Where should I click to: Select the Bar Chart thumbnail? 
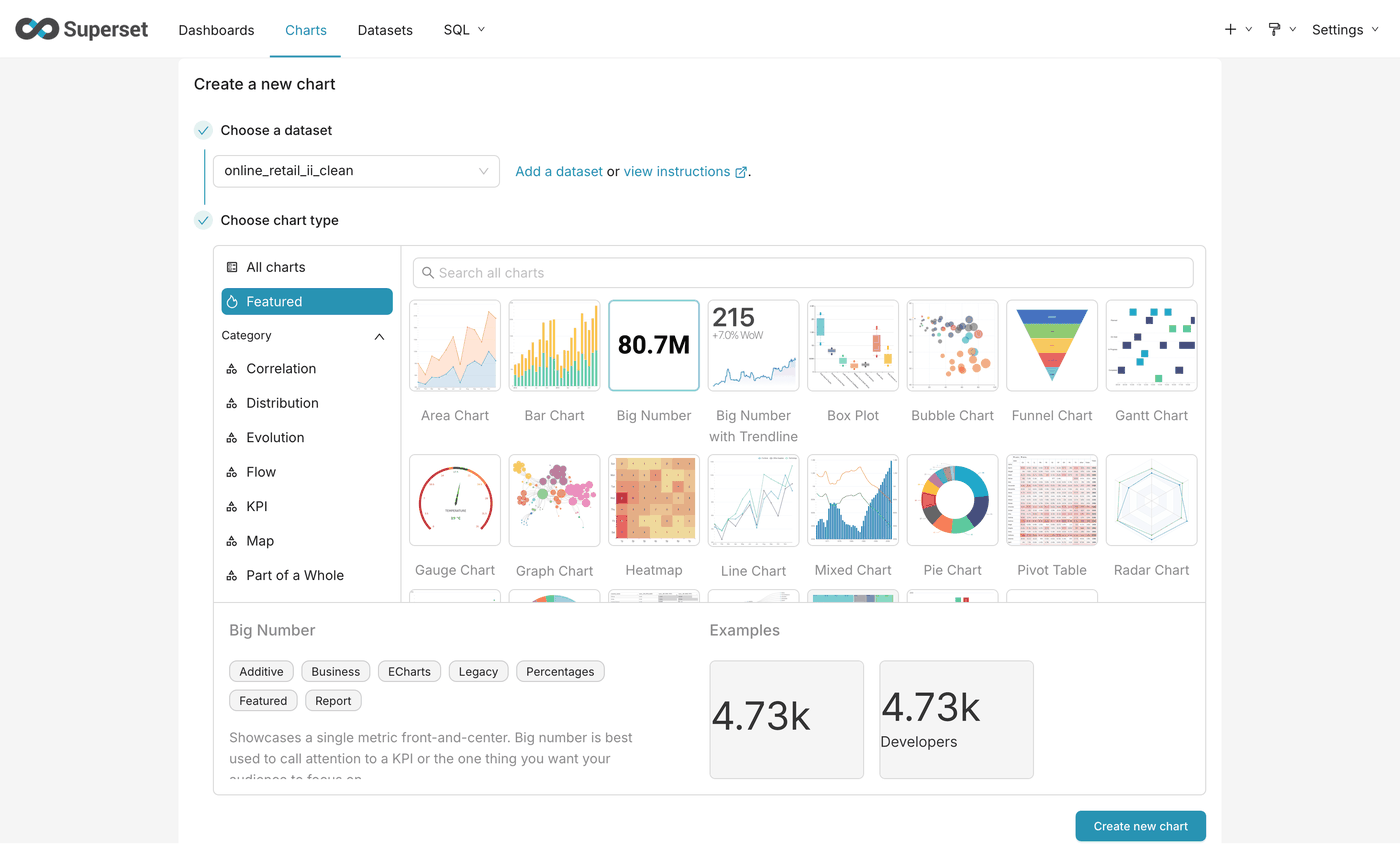[554, 345]
